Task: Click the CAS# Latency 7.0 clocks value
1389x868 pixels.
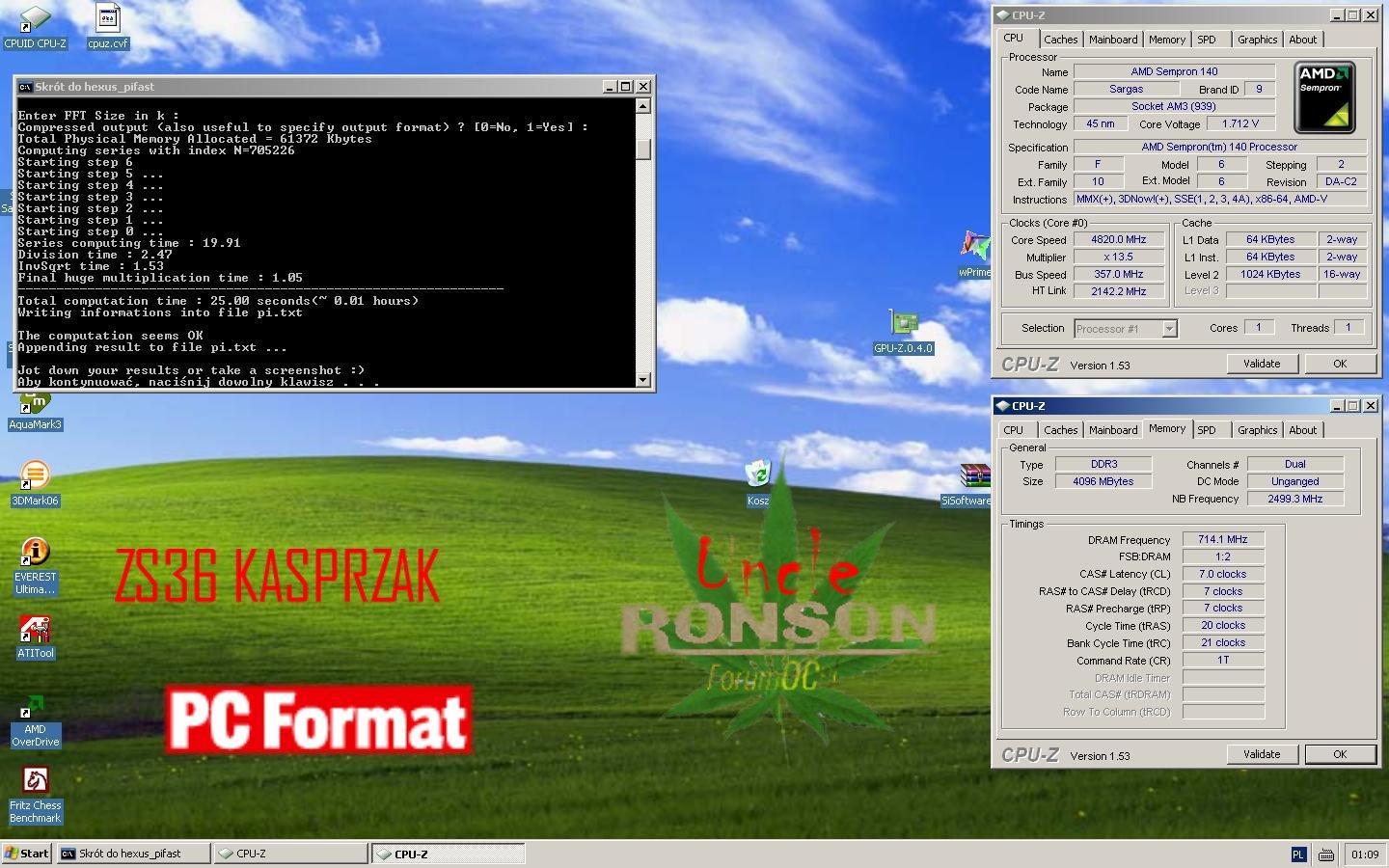Action: (x=1222, y=575)
